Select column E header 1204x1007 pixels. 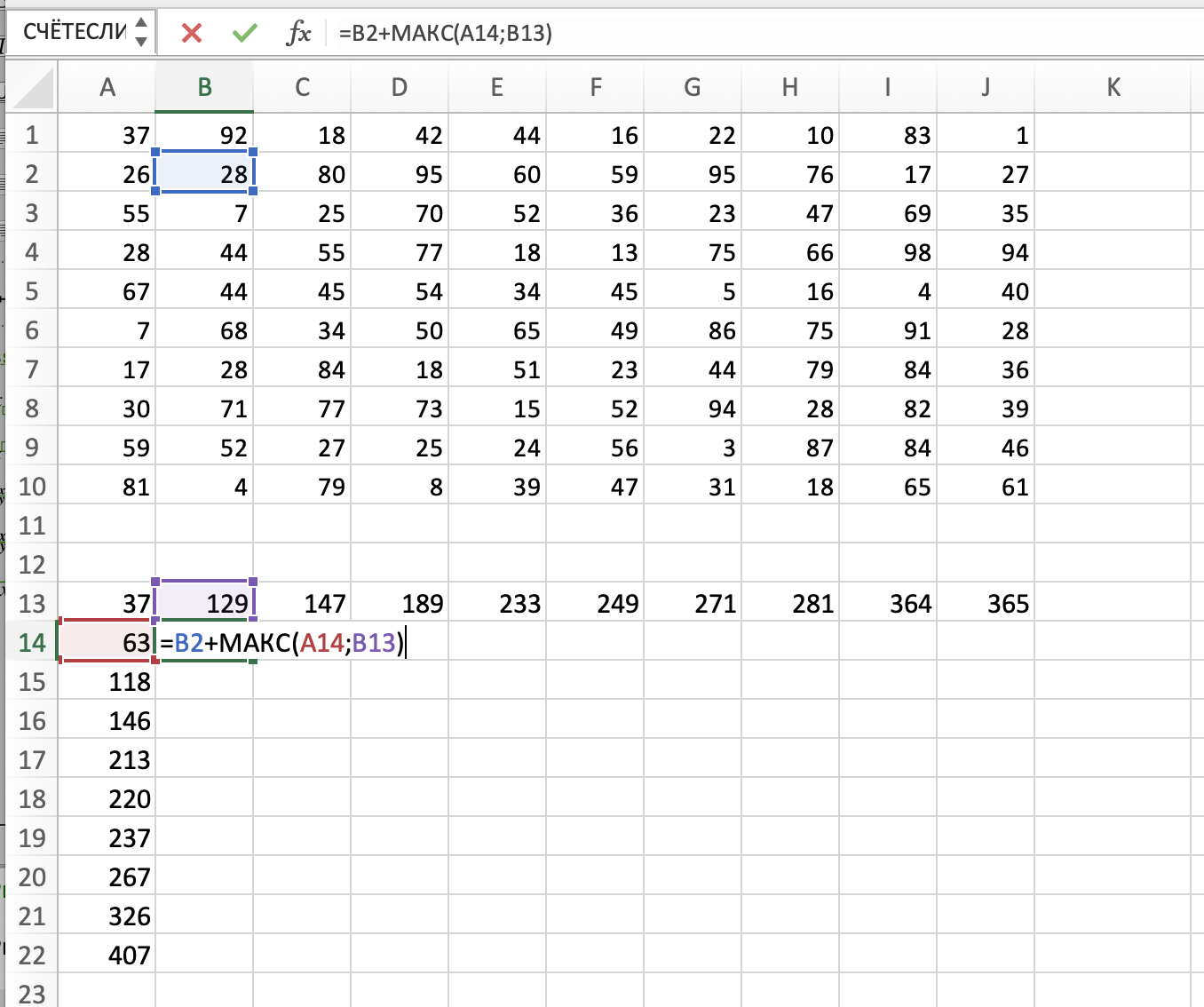click(497, 87)
